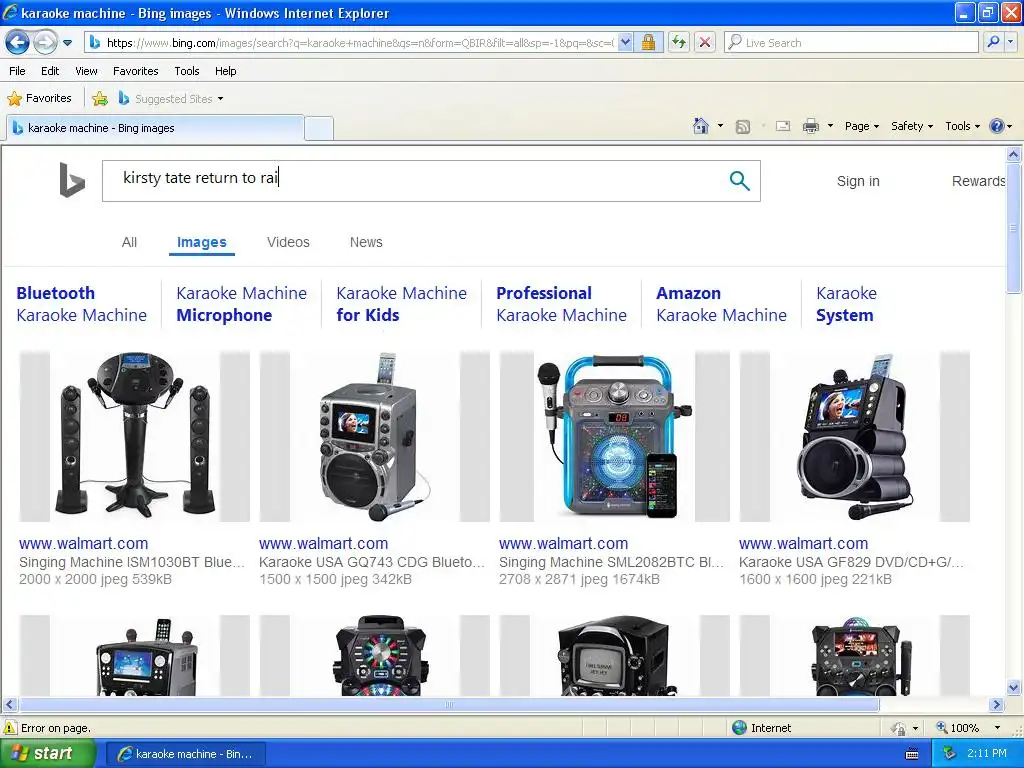Click the blue Help question mark icon
The image size is (1024, 768).
pos(997,126)
